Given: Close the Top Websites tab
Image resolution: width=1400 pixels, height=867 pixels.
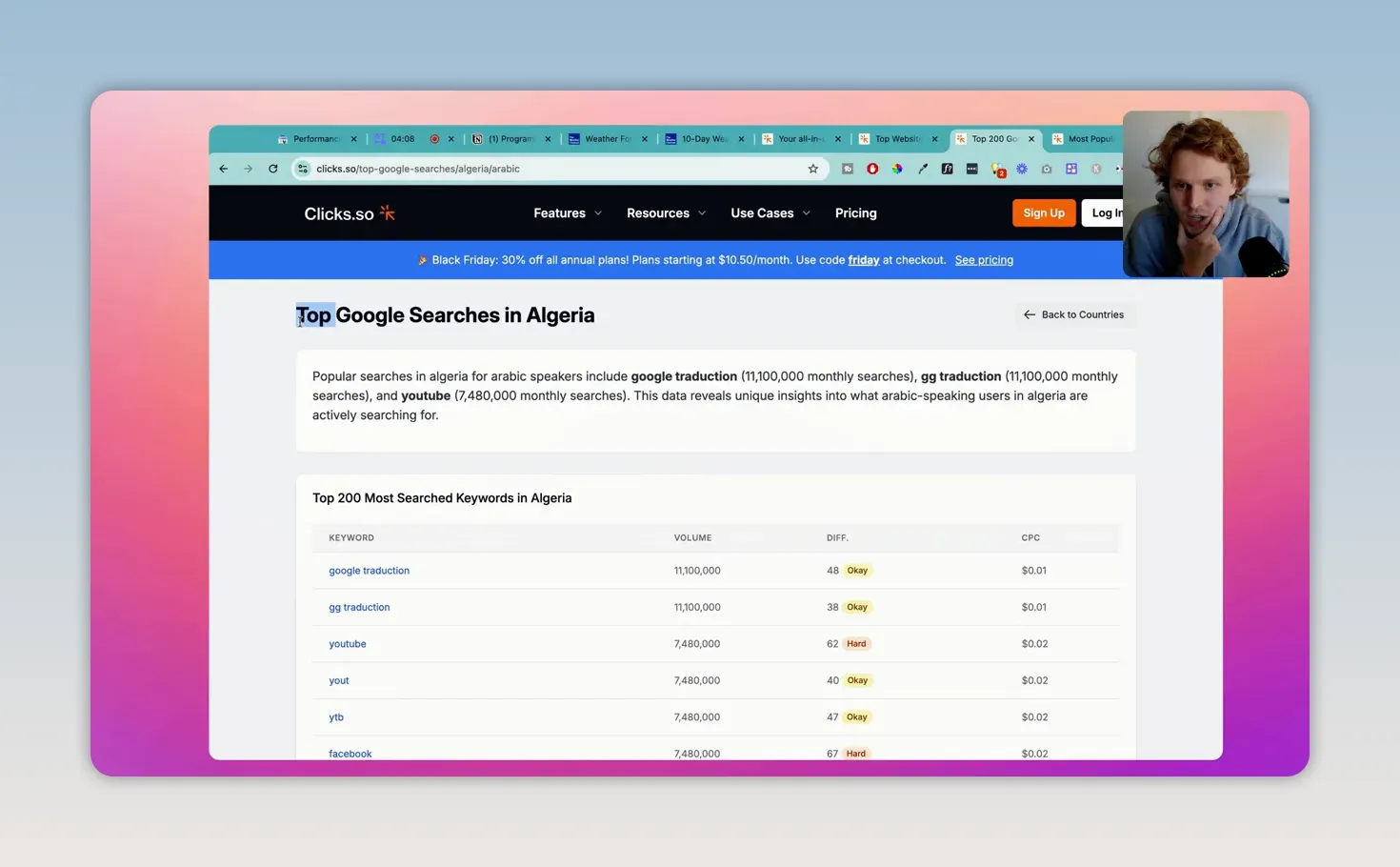Looking at the screenshot, I should point(934,139).
